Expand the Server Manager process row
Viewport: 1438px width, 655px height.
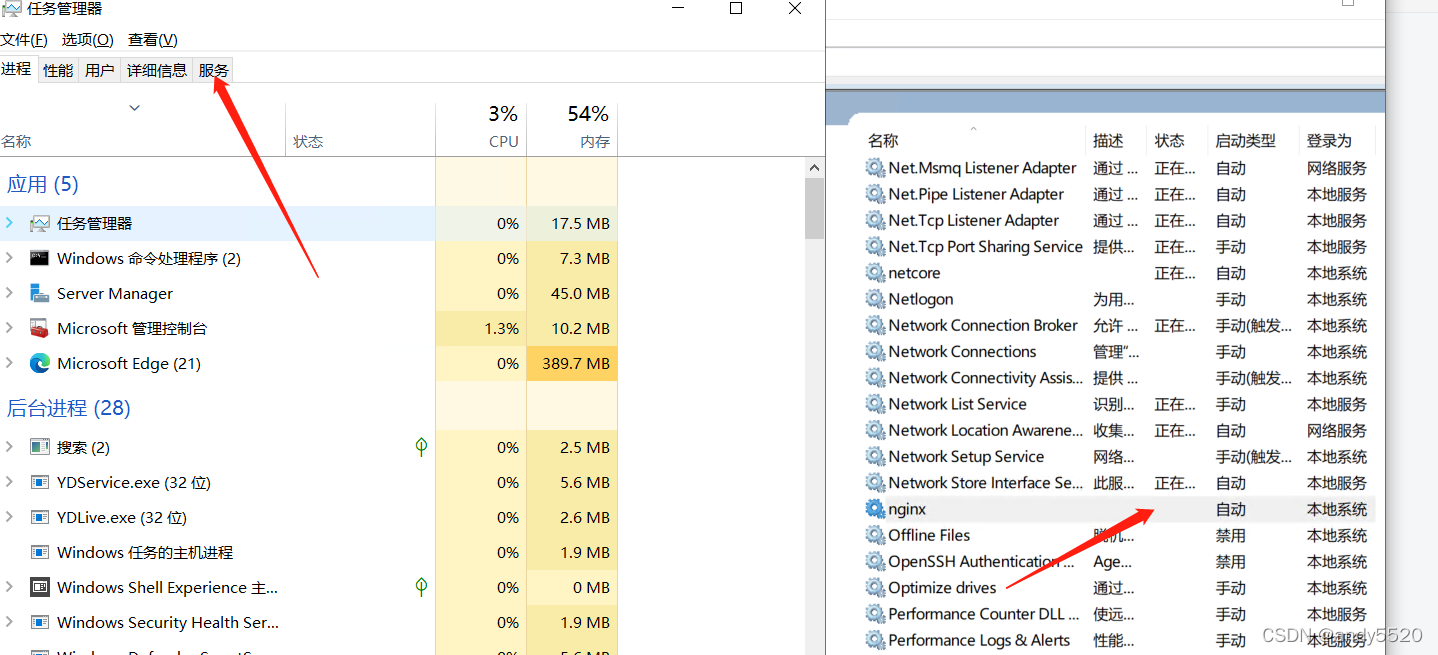click(10, 294)
